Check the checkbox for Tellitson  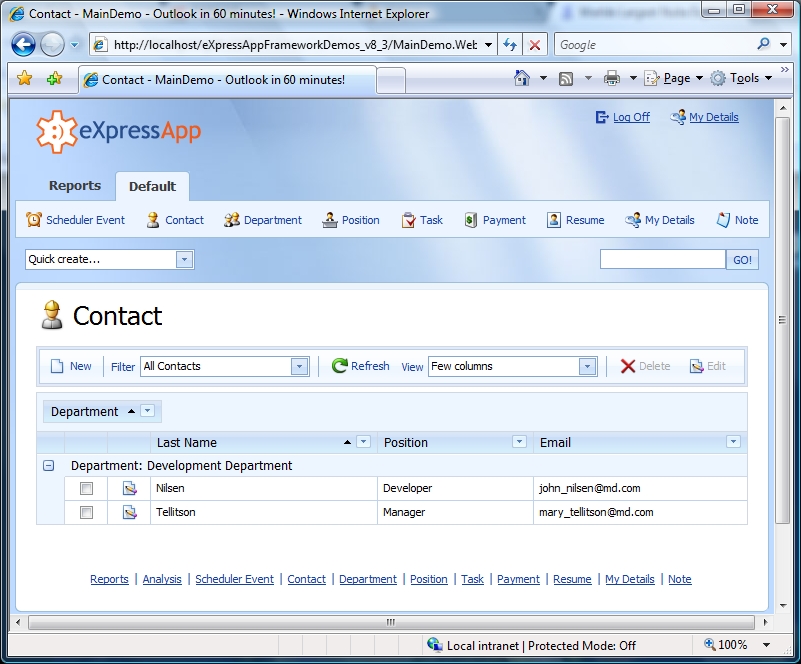coord(86,512)
